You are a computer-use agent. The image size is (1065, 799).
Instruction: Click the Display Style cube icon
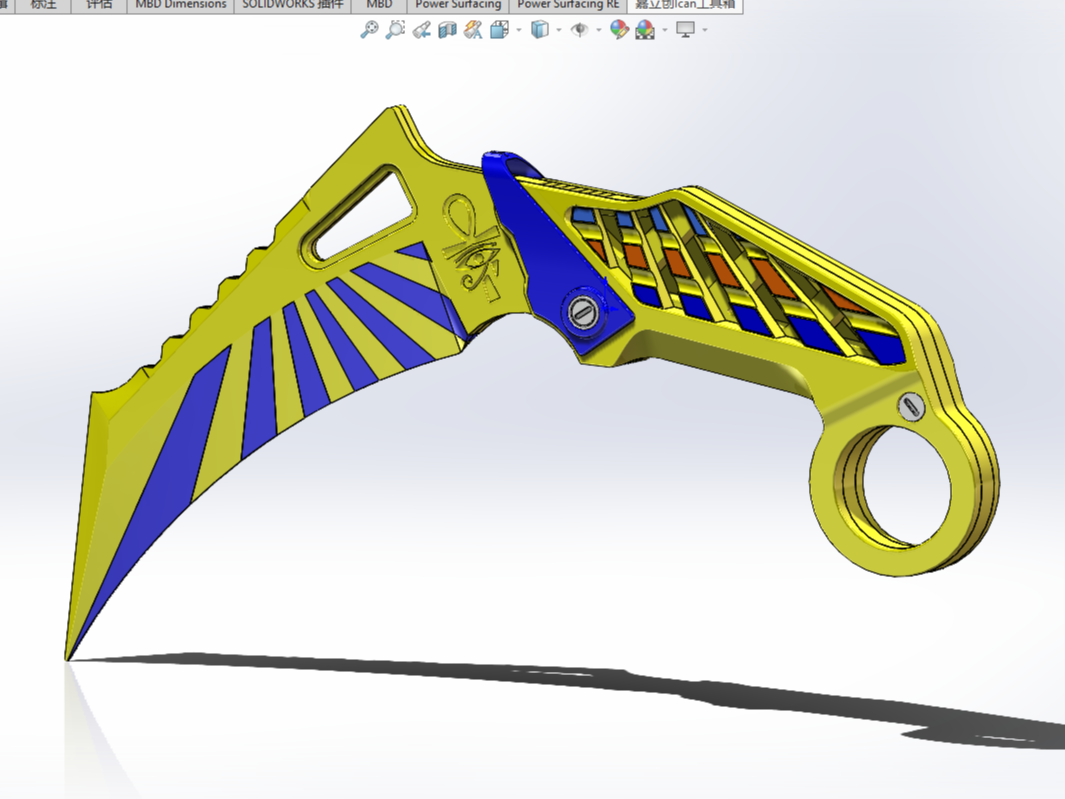[x=539, y=30]
